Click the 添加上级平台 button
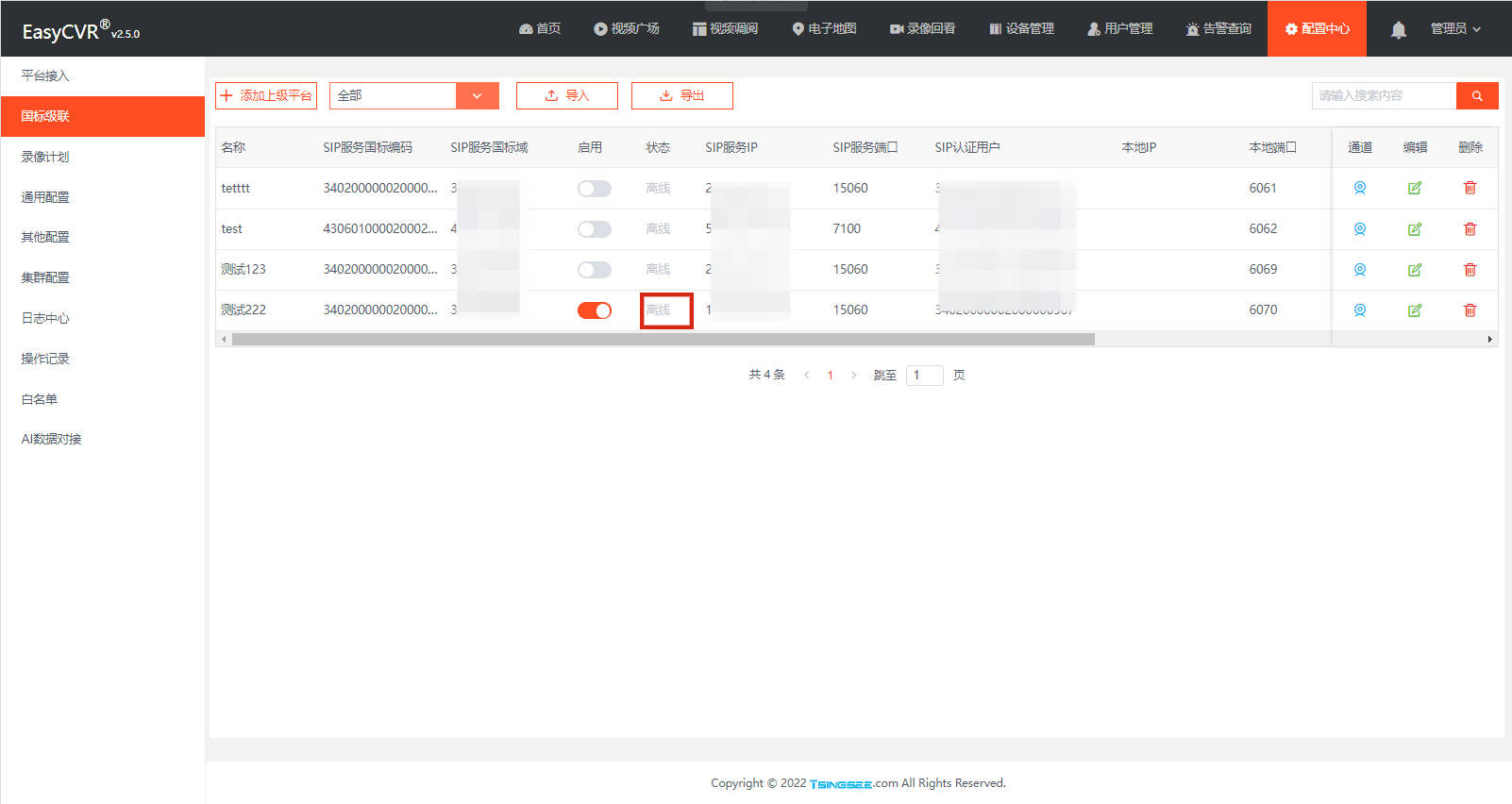1512x804 pixels. click(x=266, y=95)
